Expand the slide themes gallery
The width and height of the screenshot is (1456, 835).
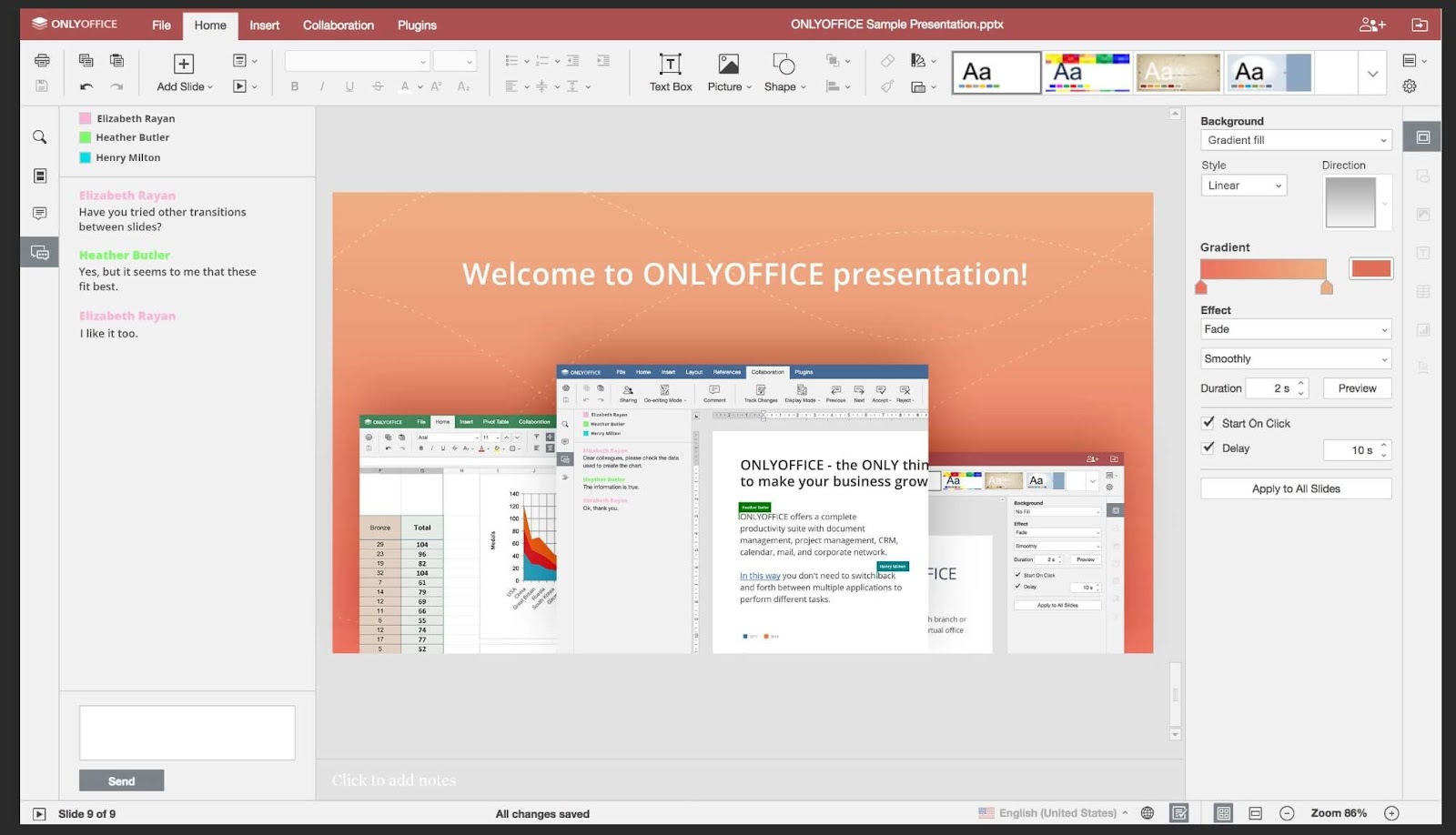click(1372, 74)
